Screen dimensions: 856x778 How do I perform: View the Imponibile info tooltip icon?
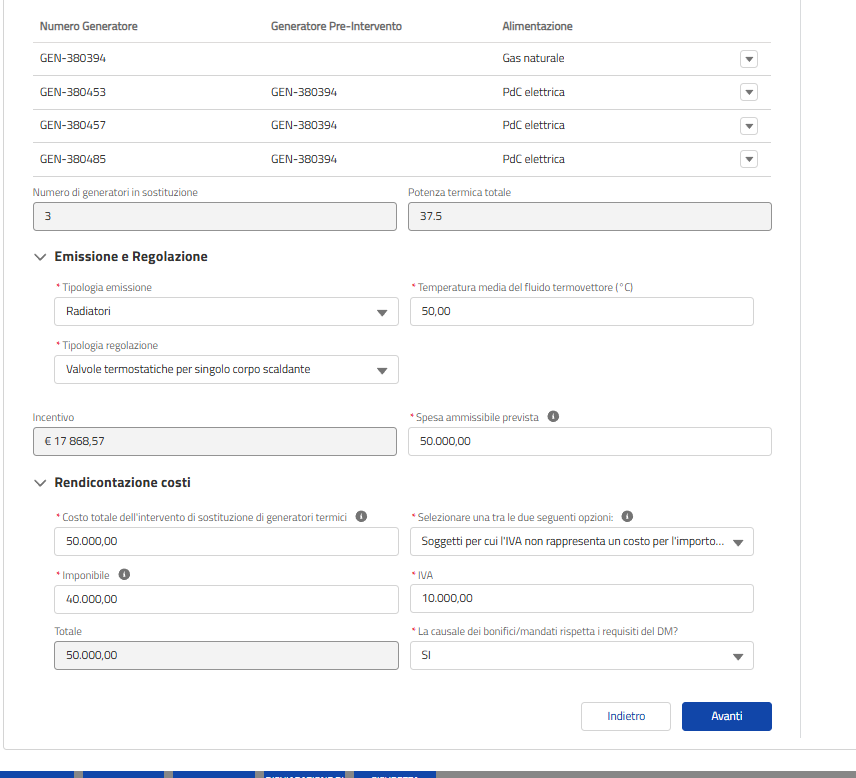[124, 574]
